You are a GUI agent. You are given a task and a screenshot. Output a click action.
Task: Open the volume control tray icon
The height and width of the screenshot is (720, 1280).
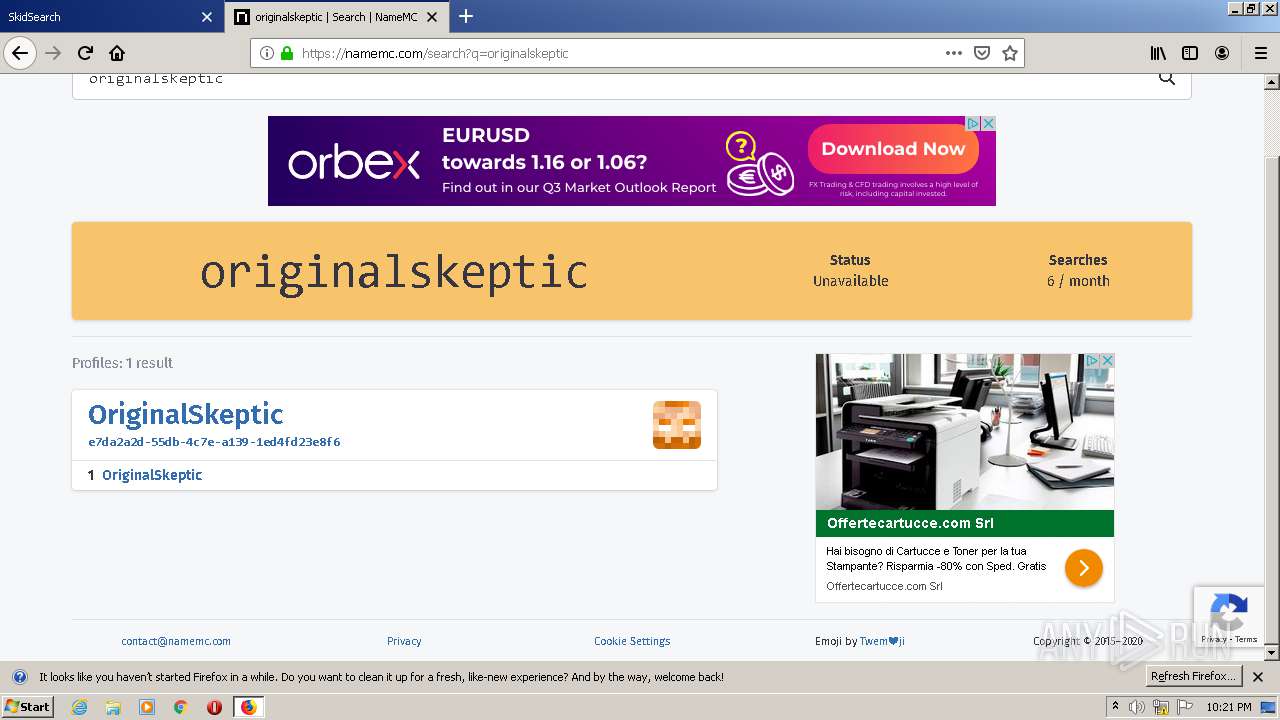[x=1138, y=707]
